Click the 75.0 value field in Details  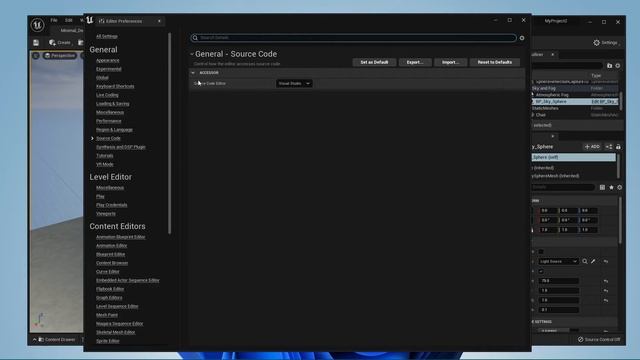click(x=558, y=281)
